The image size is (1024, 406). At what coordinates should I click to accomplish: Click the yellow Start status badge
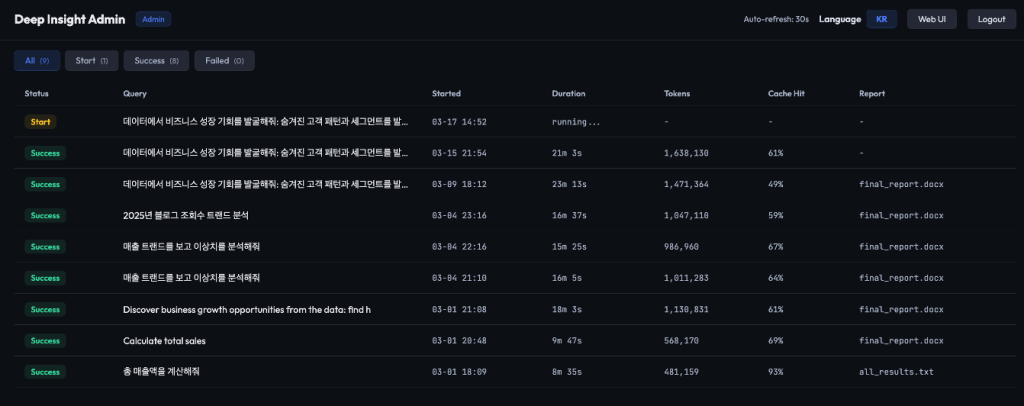tap(40, 122)
